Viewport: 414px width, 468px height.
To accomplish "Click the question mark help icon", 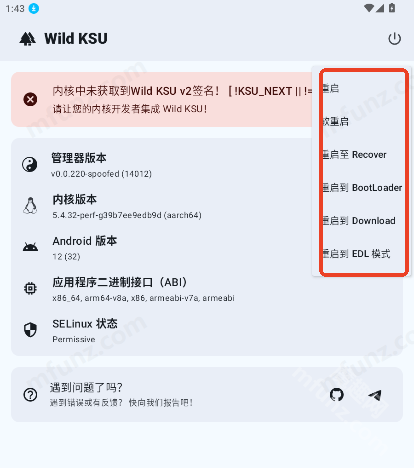I will point(30,395).
